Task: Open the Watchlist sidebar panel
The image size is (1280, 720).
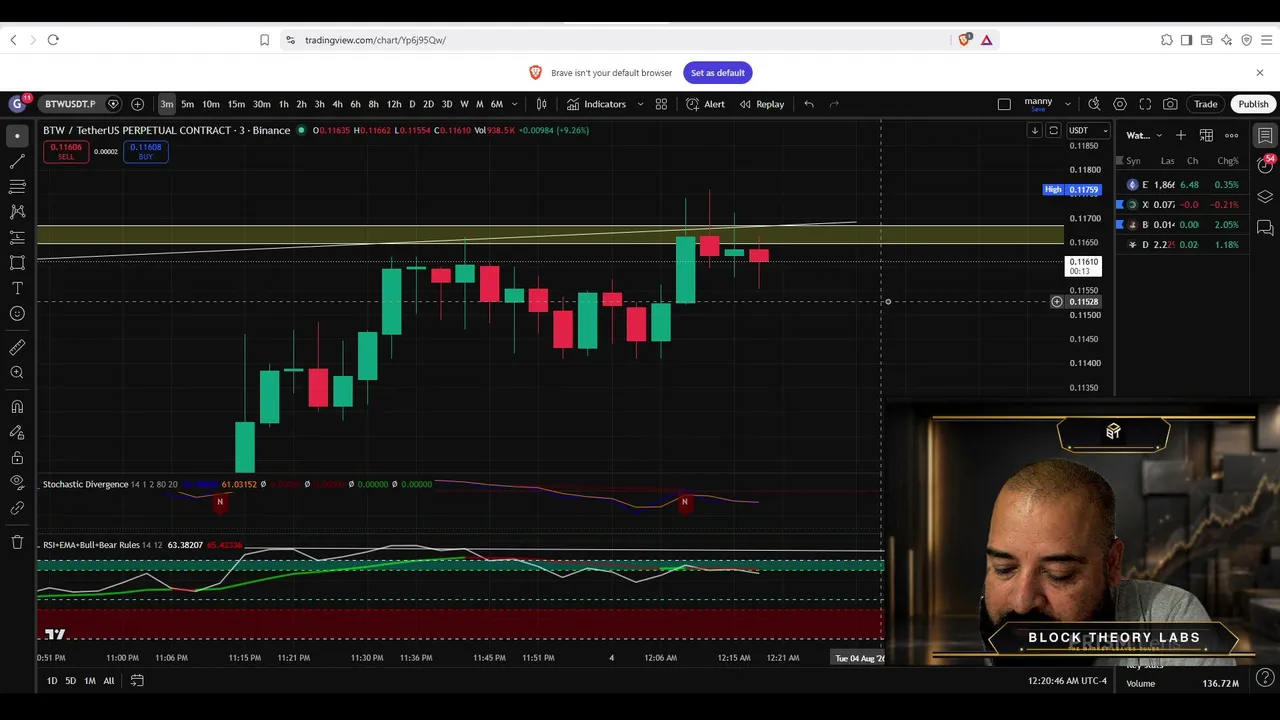Action: pyautogui.click(x=1265, y=135)
